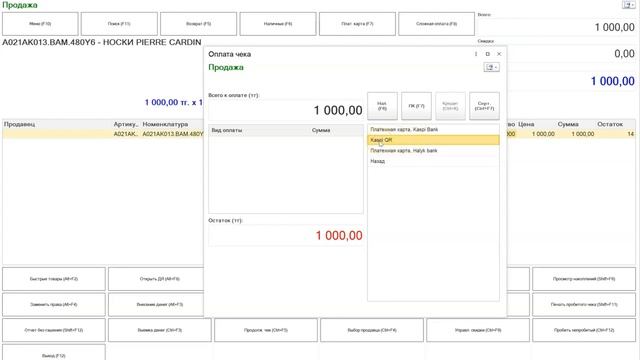Click the Сложная оплата (F8) button
The image size is (640, 360).
click(436, 24)
